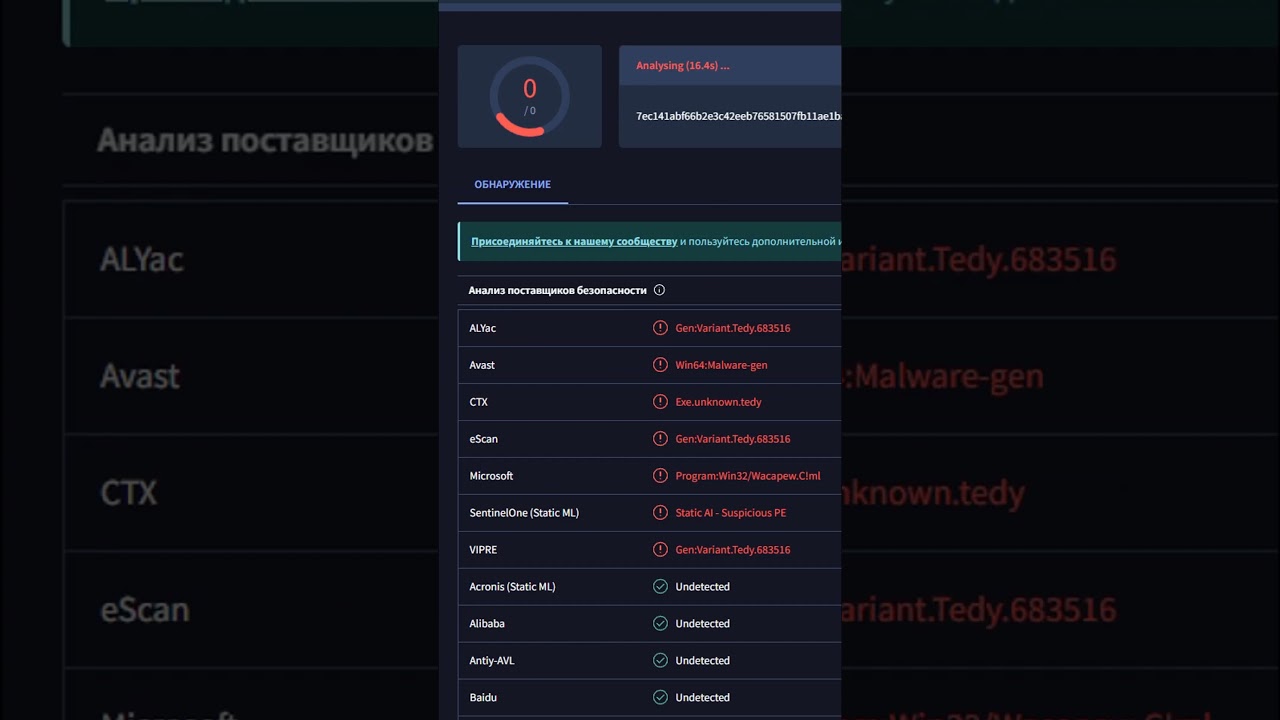
Task: Select the ALYac result Gen:Variant.Tedy.683516
Action: click(x=733, y=328)
